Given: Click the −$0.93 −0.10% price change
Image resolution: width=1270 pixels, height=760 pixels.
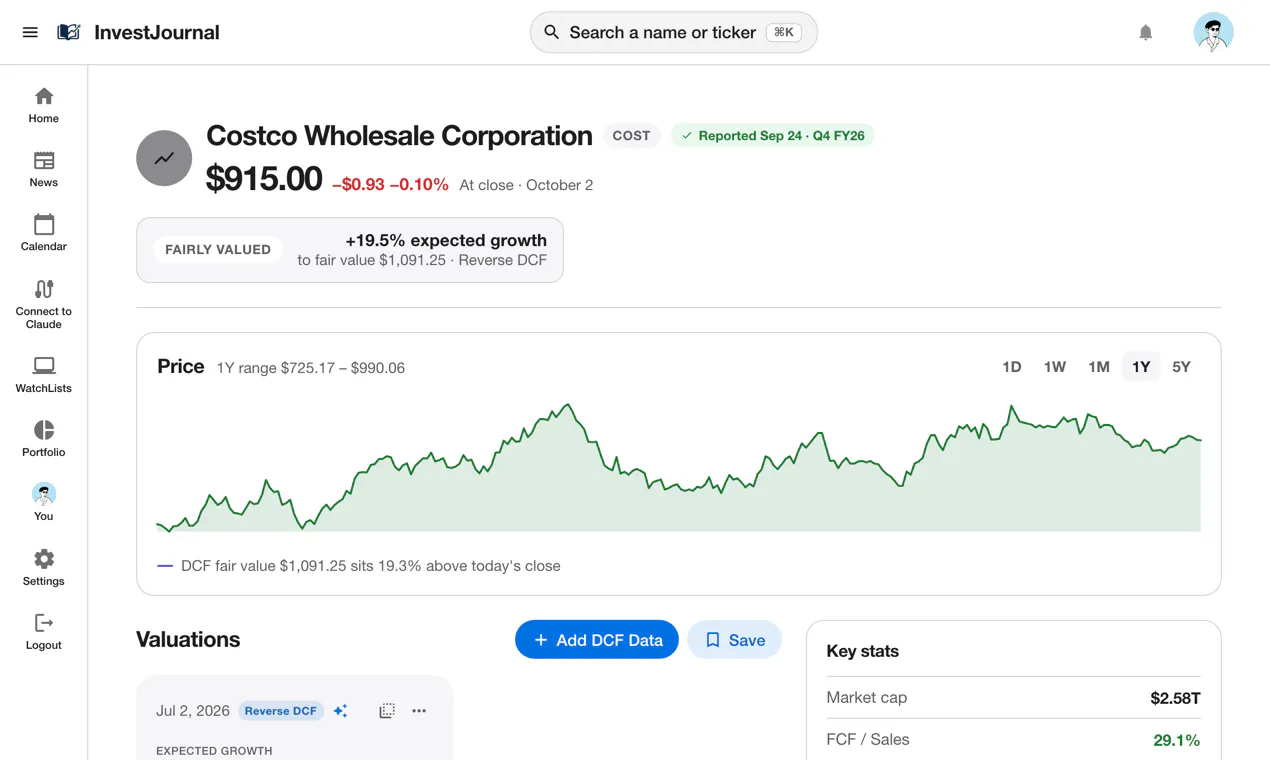Looking at the screenshot, I should pos(390,185).
